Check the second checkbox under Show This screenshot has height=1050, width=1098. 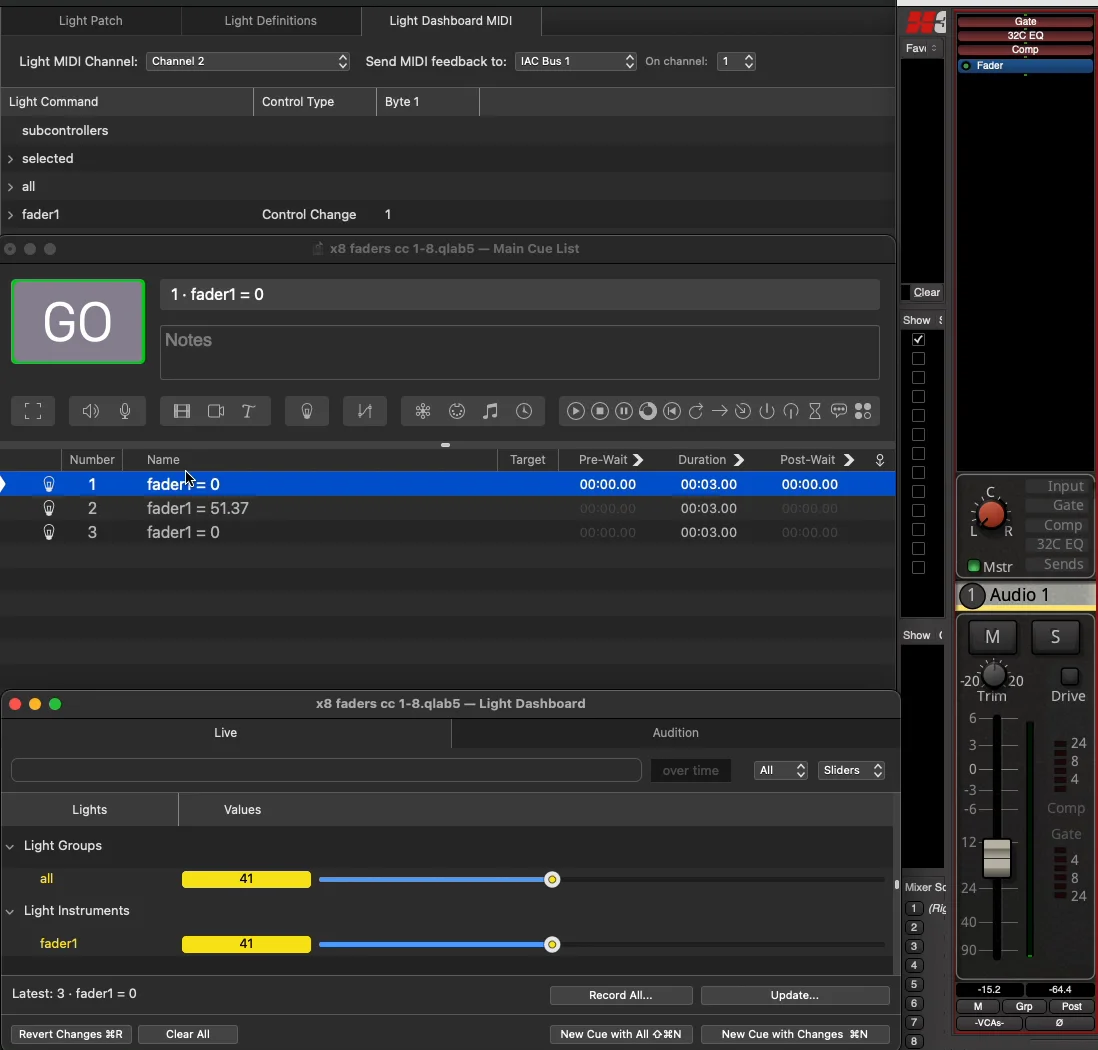pos(918,359)
